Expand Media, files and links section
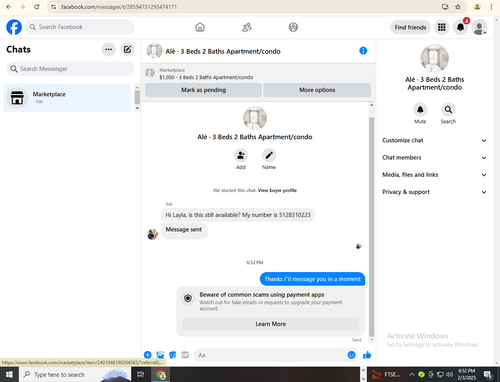Screen dimensions: 500x382 tap(434, 175)
